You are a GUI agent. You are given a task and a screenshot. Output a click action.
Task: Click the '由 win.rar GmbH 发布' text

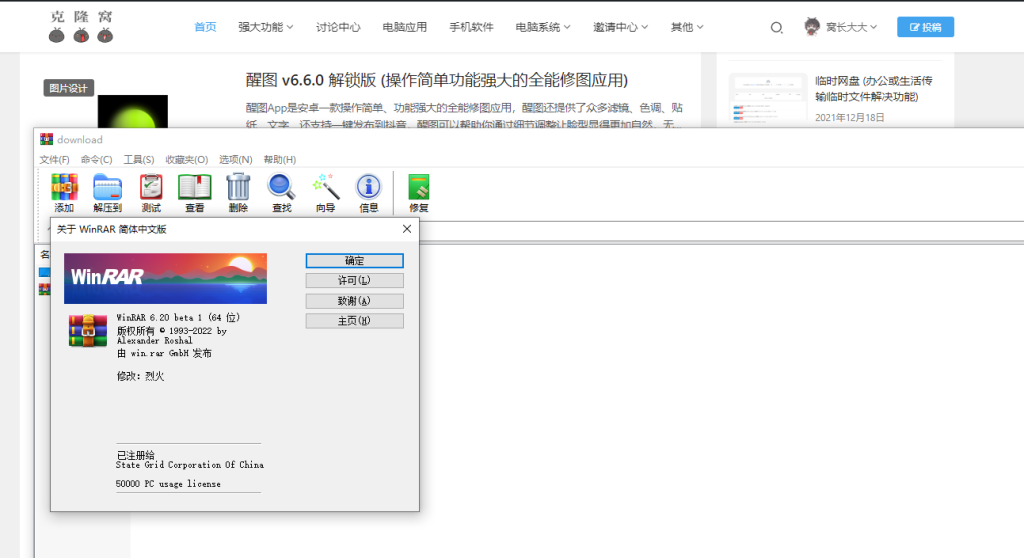pos(164,353)
